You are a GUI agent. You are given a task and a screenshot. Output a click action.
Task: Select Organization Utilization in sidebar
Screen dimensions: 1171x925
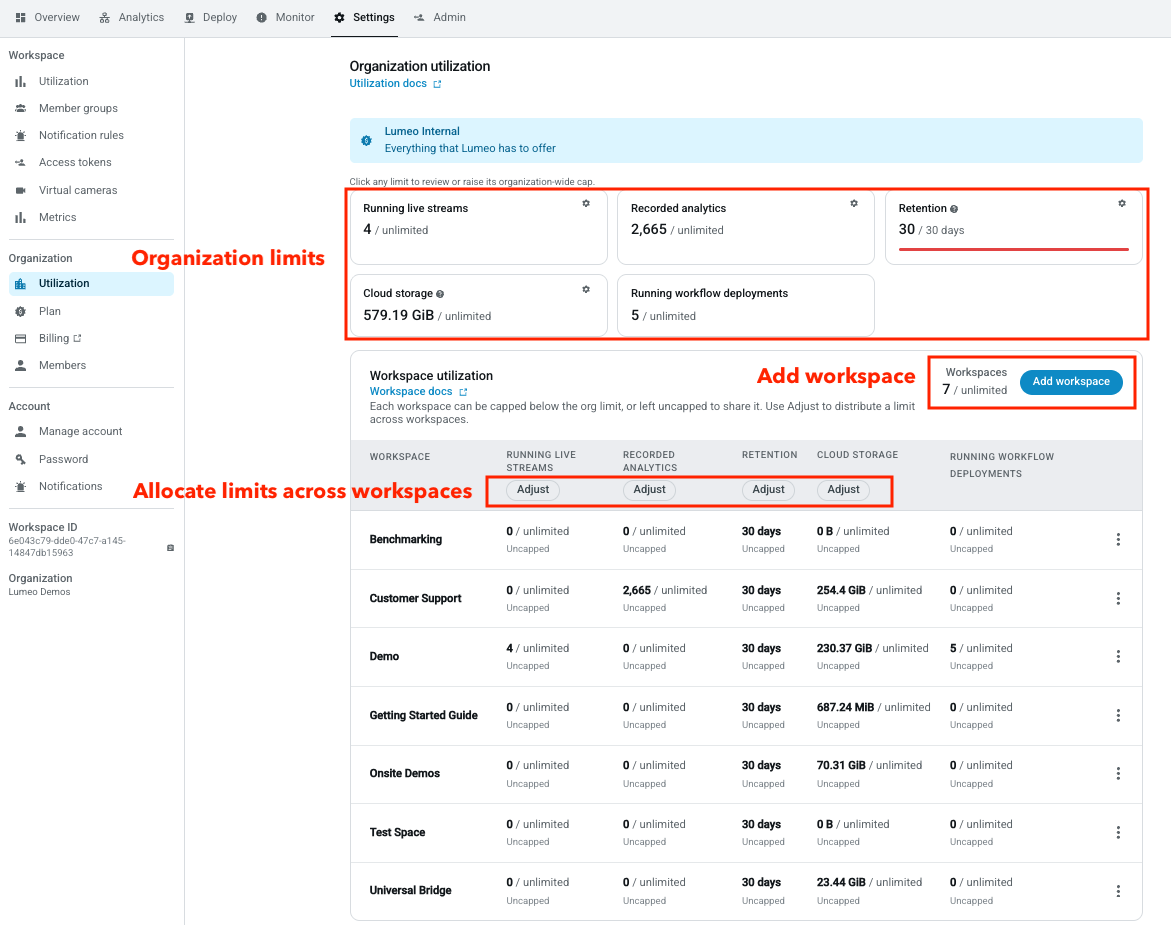coord(91,284)
